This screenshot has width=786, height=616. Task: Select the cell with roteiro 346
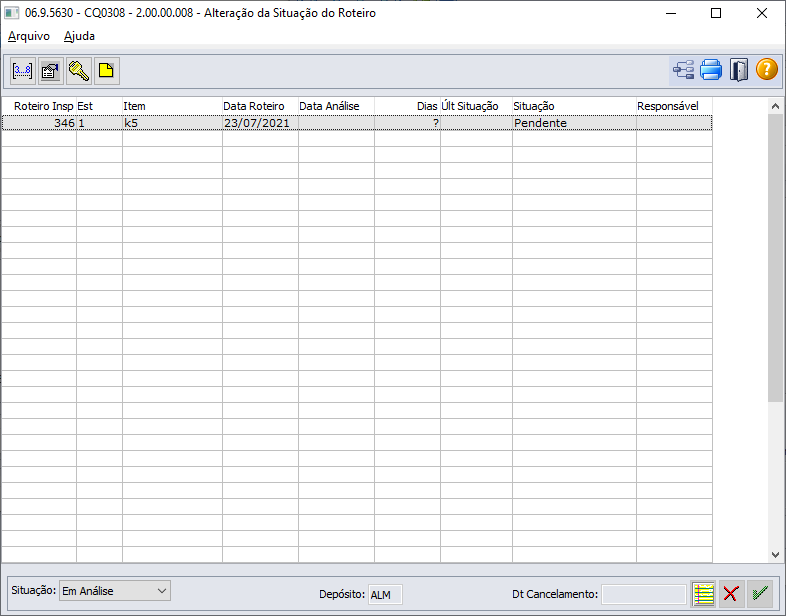coord(39,123)
